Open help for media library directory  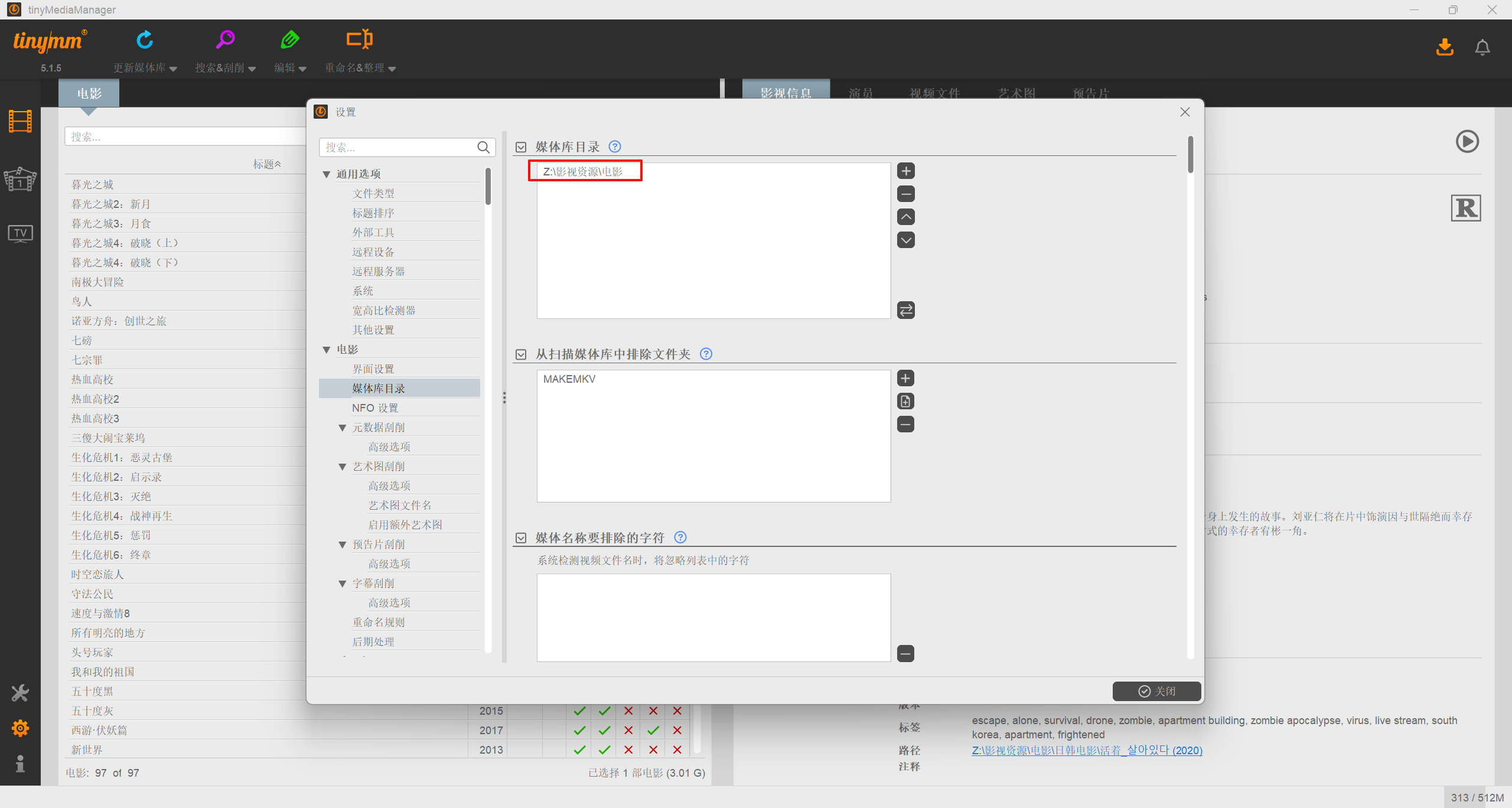[x=615, y=146]
